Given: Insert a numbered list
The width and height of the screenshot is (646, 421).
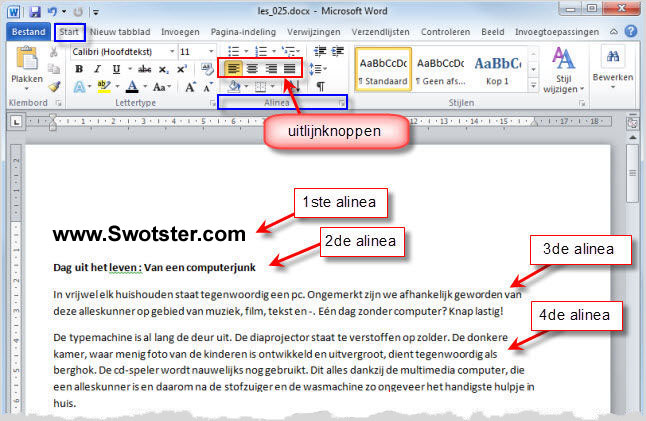Looking at the screenshot, I should coord(261,51).
